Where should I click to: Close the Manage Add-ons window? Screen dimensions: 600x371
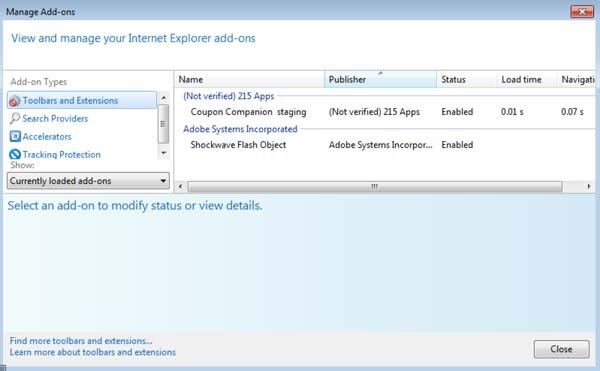coord(582,11)
